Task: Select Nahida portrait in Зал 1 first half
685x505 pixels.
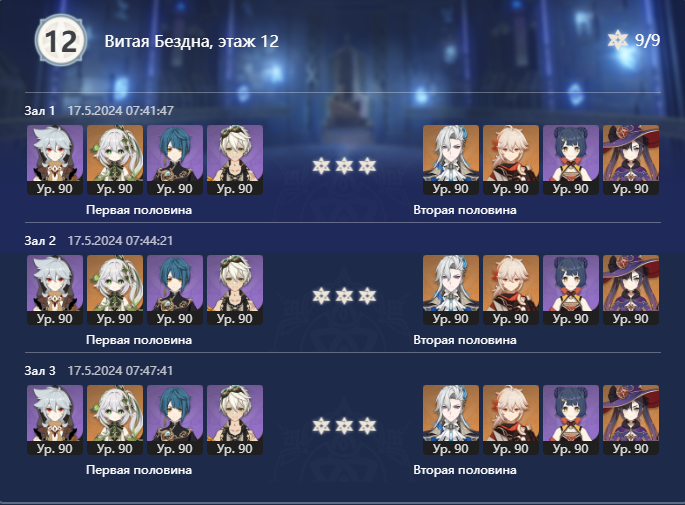Action: tap(115, 159)
